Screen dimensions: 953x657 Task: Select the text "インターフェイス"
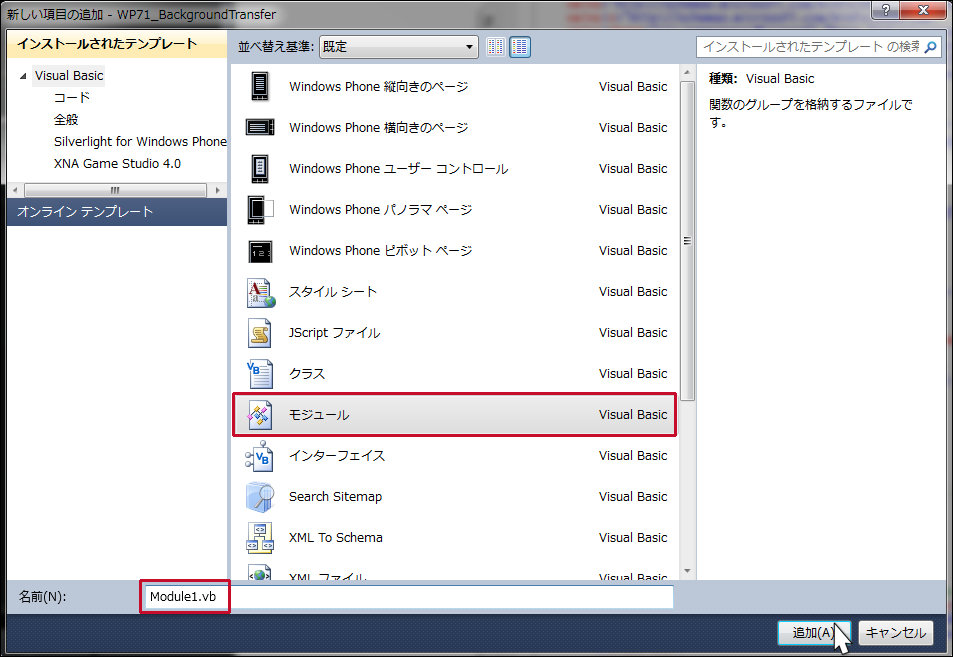[x=337, y=456]
